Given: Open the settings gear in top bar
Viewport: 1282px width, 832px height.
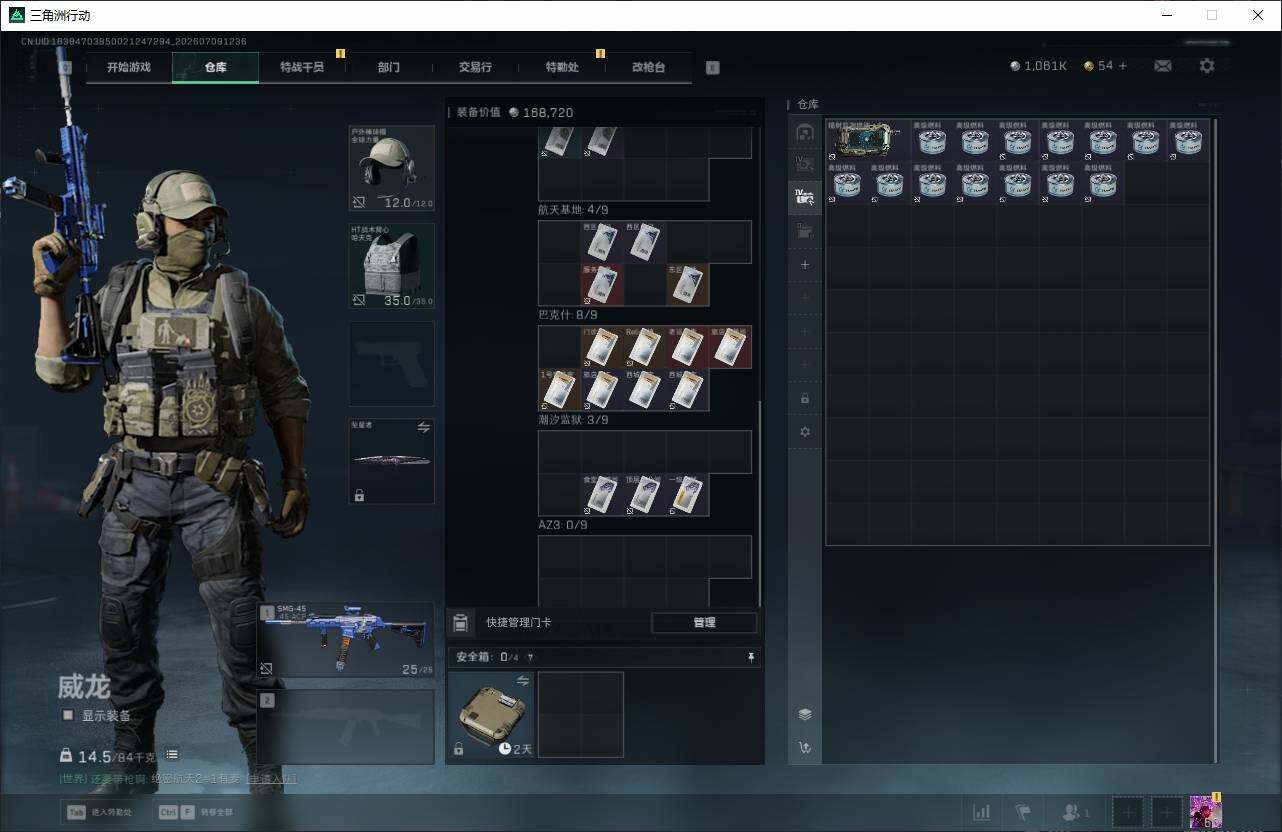Looking at the screenshot, I should coord(1207,66).
